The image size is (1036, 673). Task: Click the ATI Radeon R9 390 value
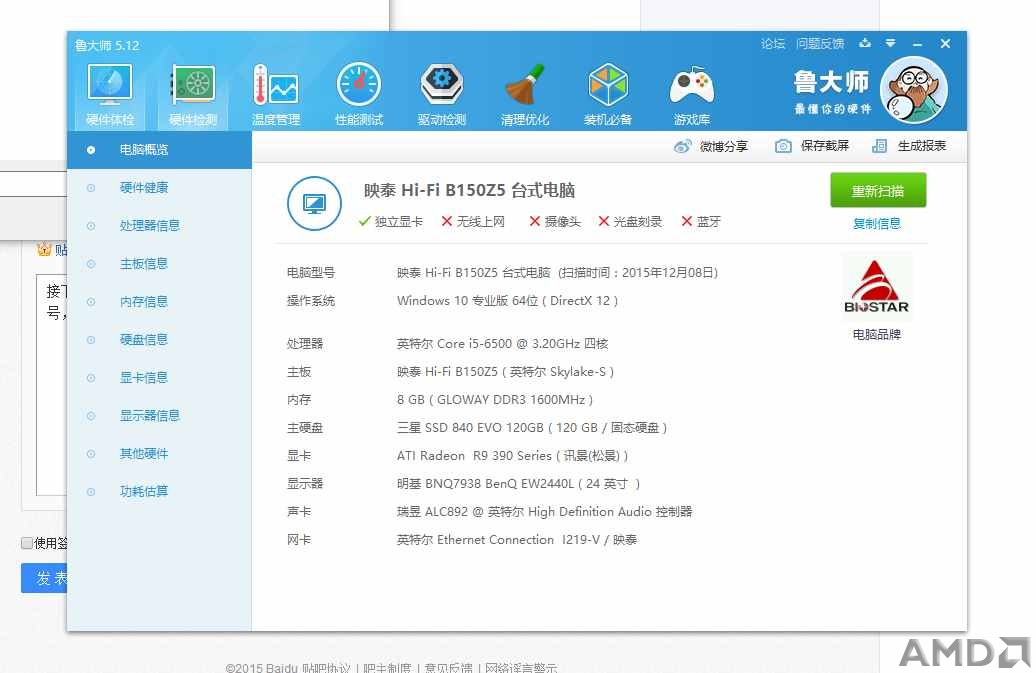pyautogui.click(x=512, y=456)
